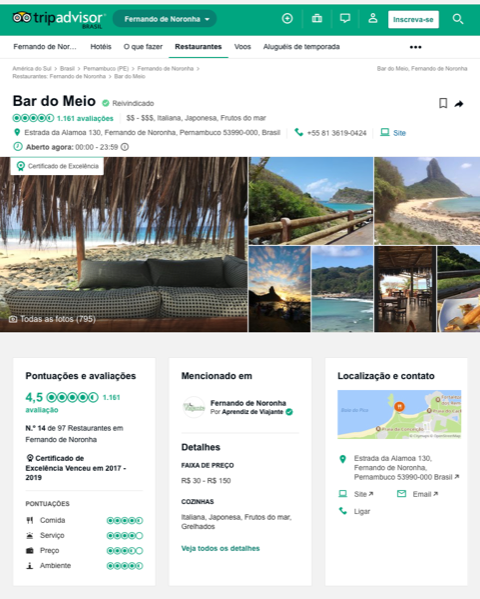Open the Fernando de Noronha location dropdown
This screenshot has height=599, width=480.
165,19
